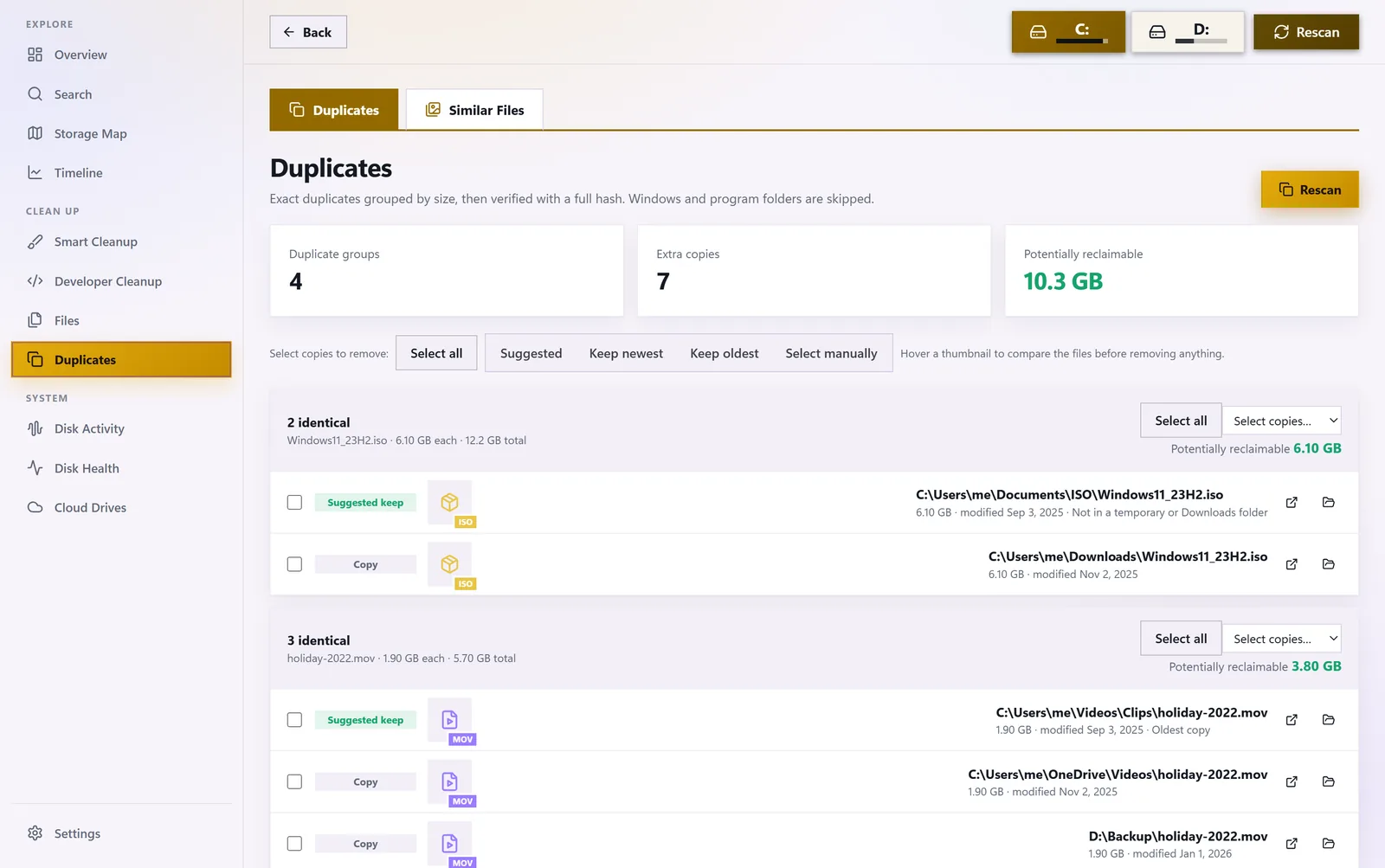This screenshot has height=868, width=1385.
Task: Switch to the D: drive
Action: (1188, 32)
